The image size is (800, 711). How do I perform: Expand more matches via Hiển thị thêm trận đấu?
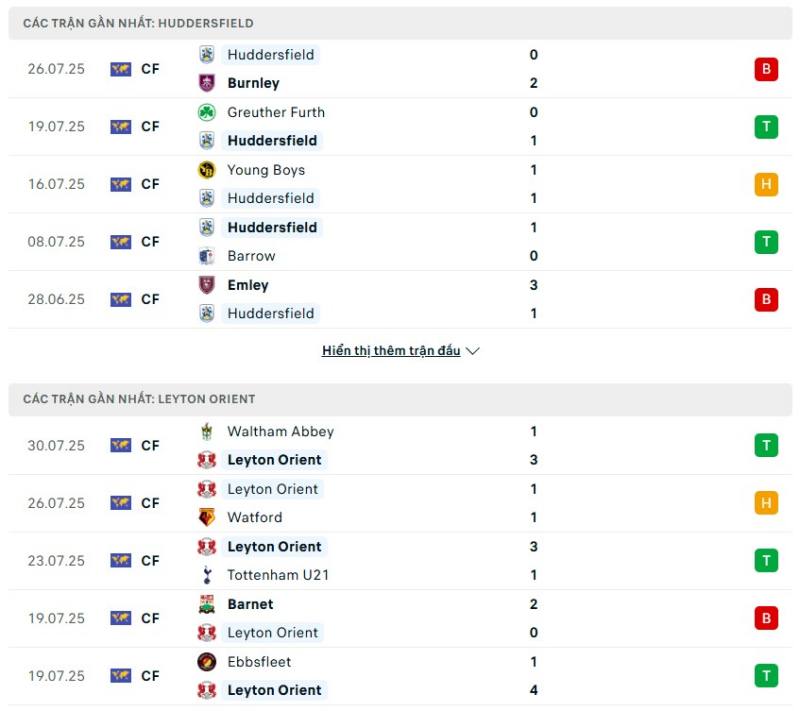pyautogui.click(x=391, y=351)
